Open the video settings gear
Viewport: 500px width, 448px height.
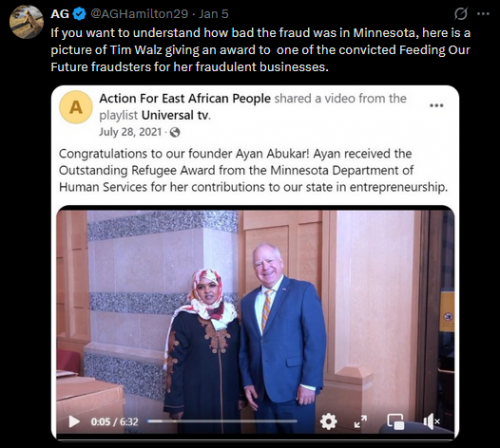(328, 422)
